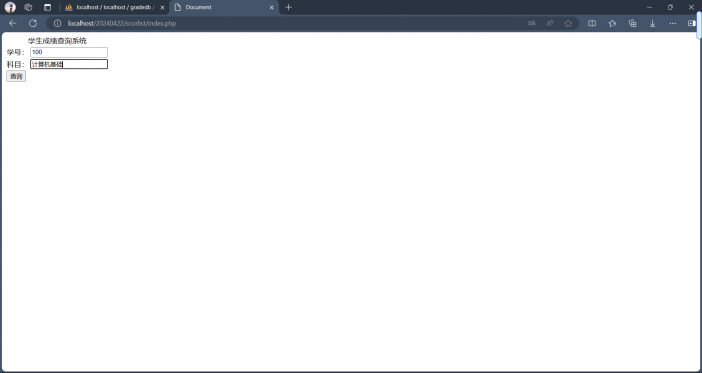This screenshot has width=702, height=373.
Task: Click the address bar URL localhost/20240422
Action: pos(122,23)
